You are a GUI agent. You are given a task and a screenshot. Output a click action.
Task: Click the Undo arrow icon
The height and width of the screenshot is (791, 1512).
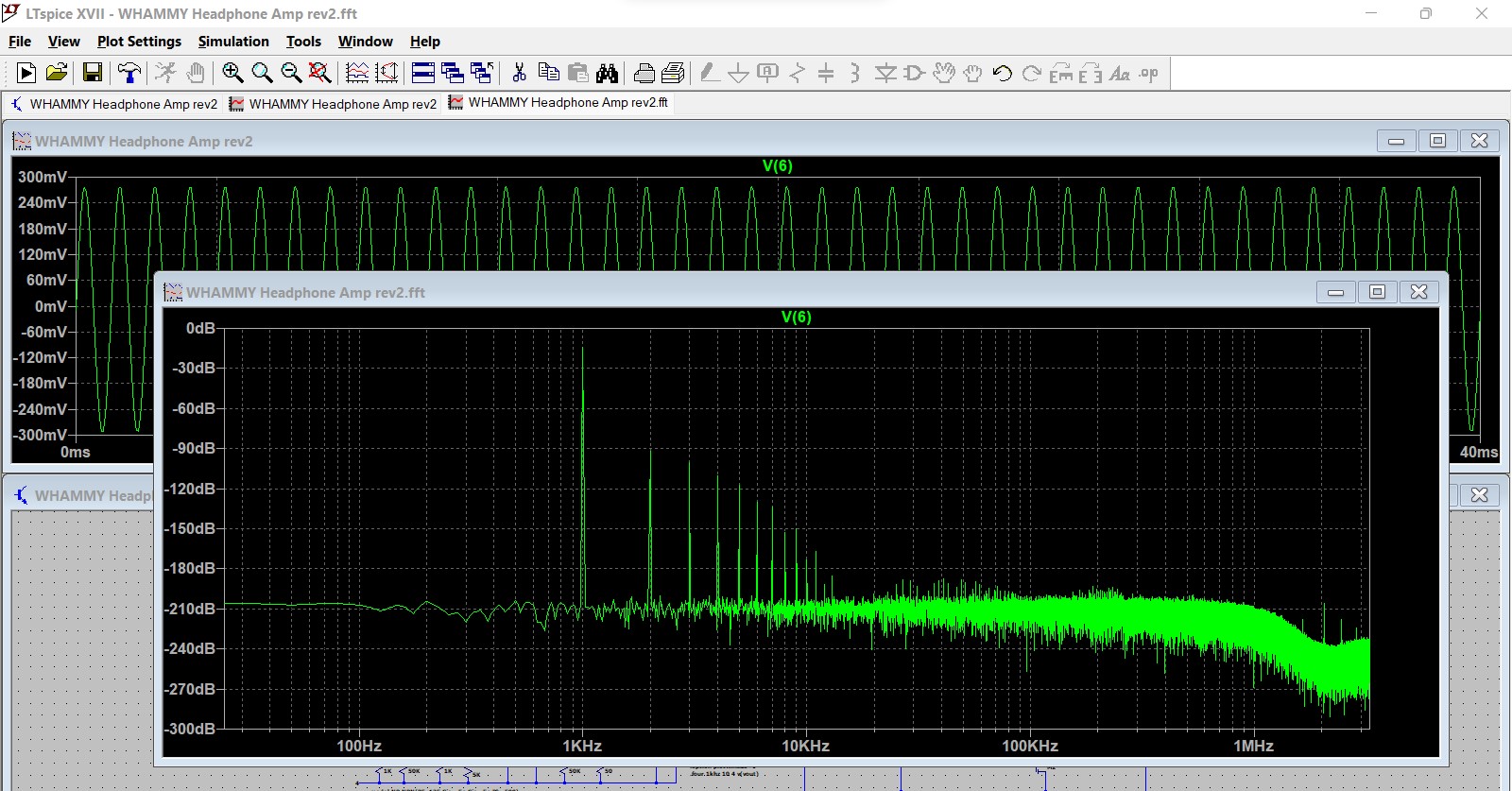coord(1002,73)
